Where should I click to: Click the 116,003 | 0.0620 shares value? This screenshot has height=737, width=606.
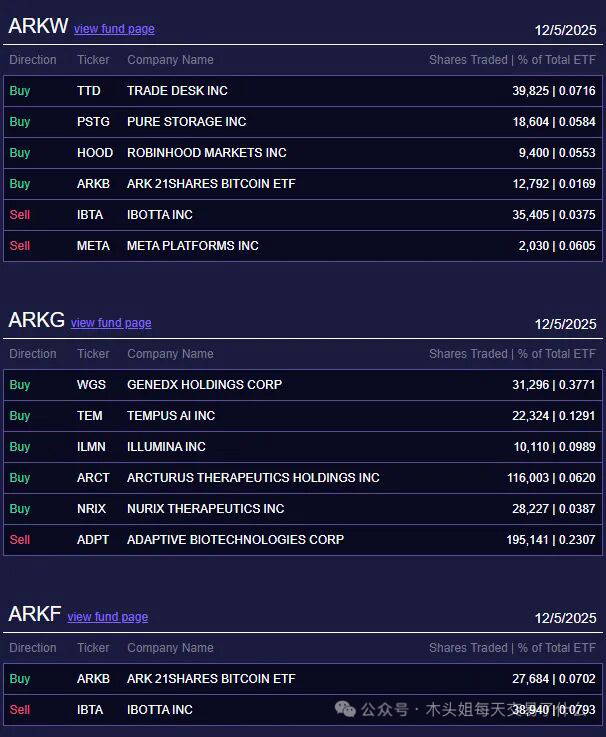(x=551, y=478)
